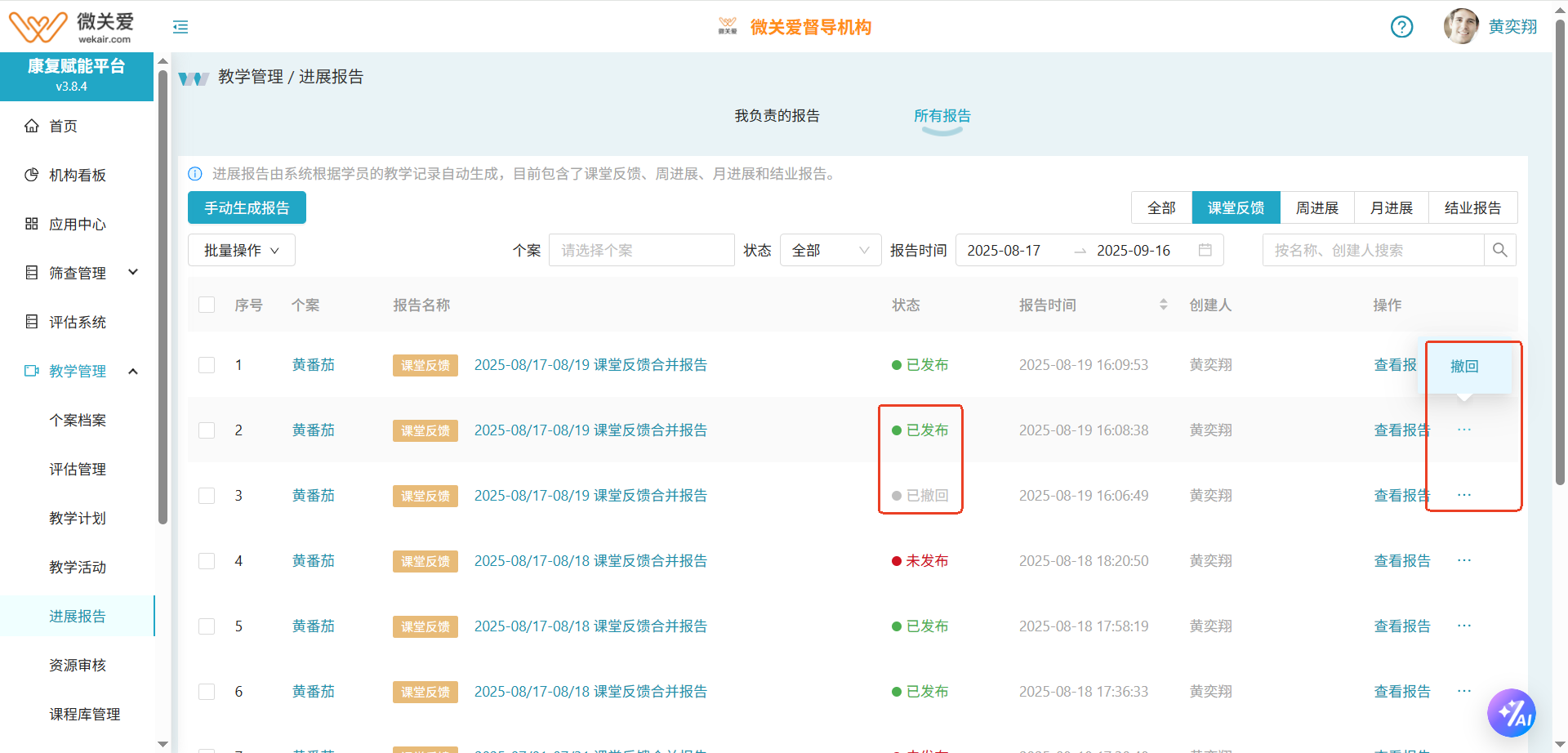Switch to the 我负责的报告 tab

[776, 116]
